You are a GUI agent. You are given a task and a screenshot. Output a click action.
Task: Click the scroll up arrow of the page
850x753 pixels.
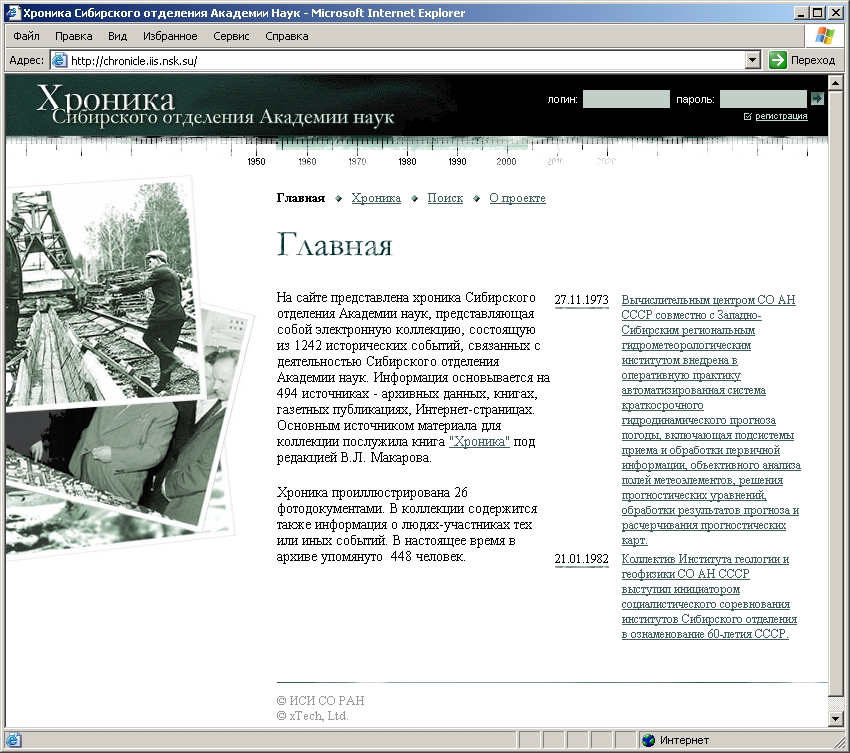tap(835, 83)
